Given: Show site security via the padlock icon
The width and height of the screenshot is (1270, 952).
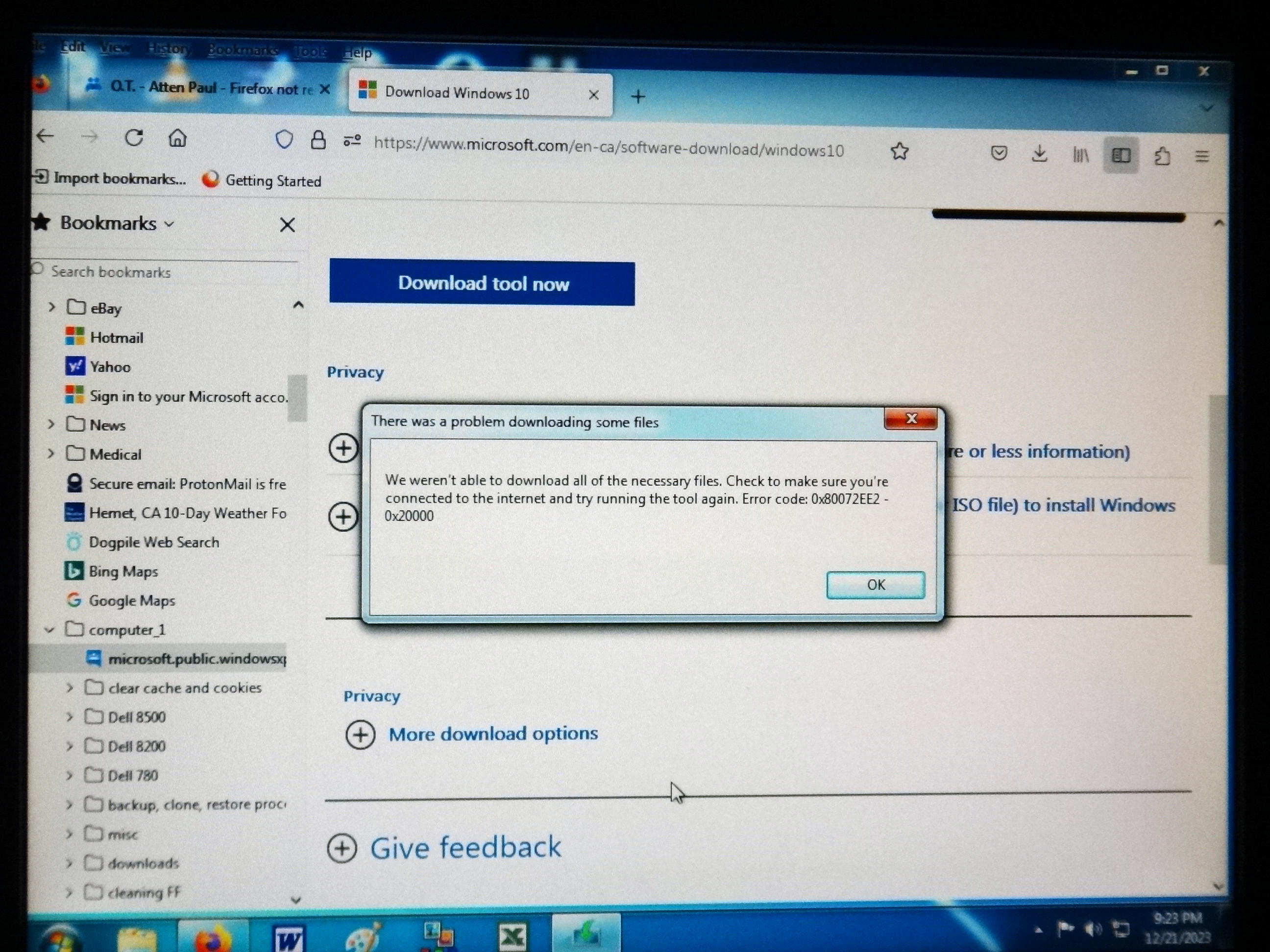Looking at the screenshot, I should point(318,140).
